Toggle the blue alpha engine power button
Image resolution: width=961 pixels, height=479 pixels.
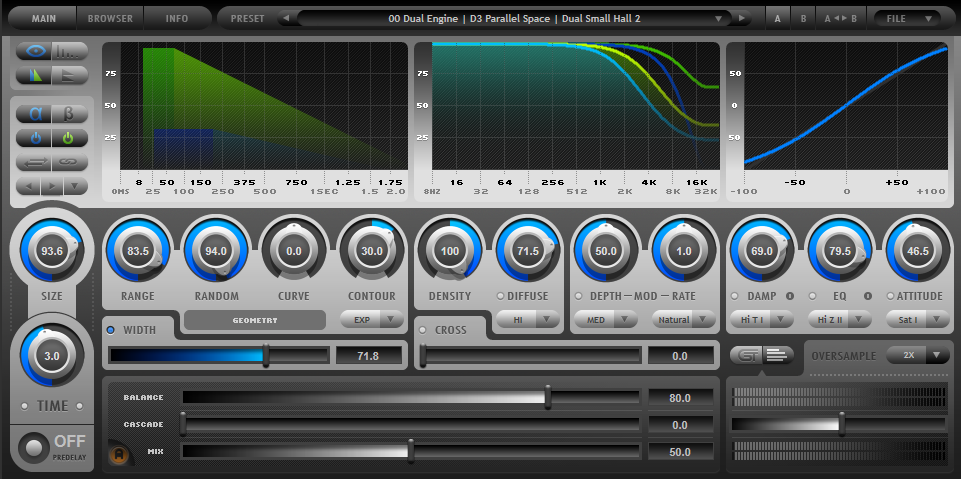[x=34, y=138]
